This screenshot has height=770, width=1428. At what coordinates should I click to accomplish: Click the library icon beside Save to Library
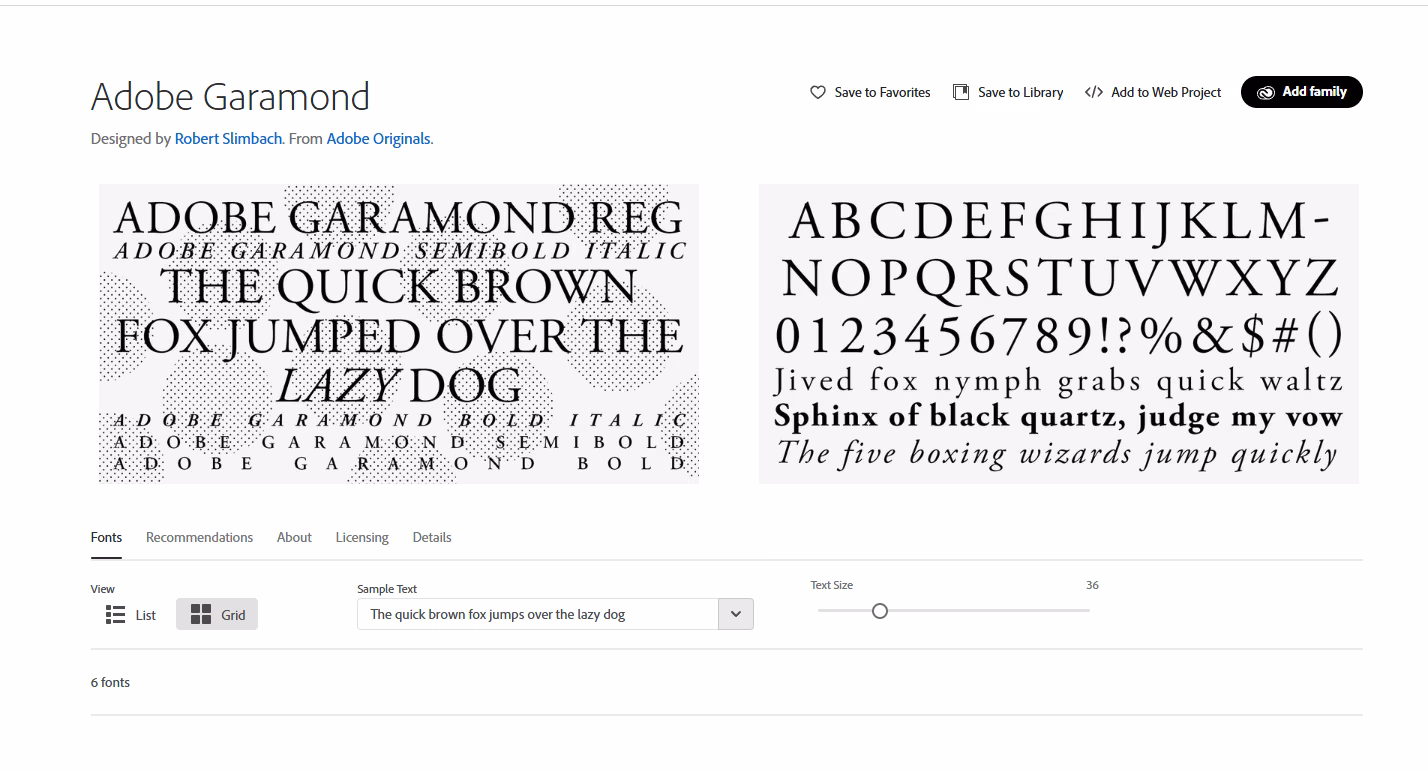(x=961, y=92)
